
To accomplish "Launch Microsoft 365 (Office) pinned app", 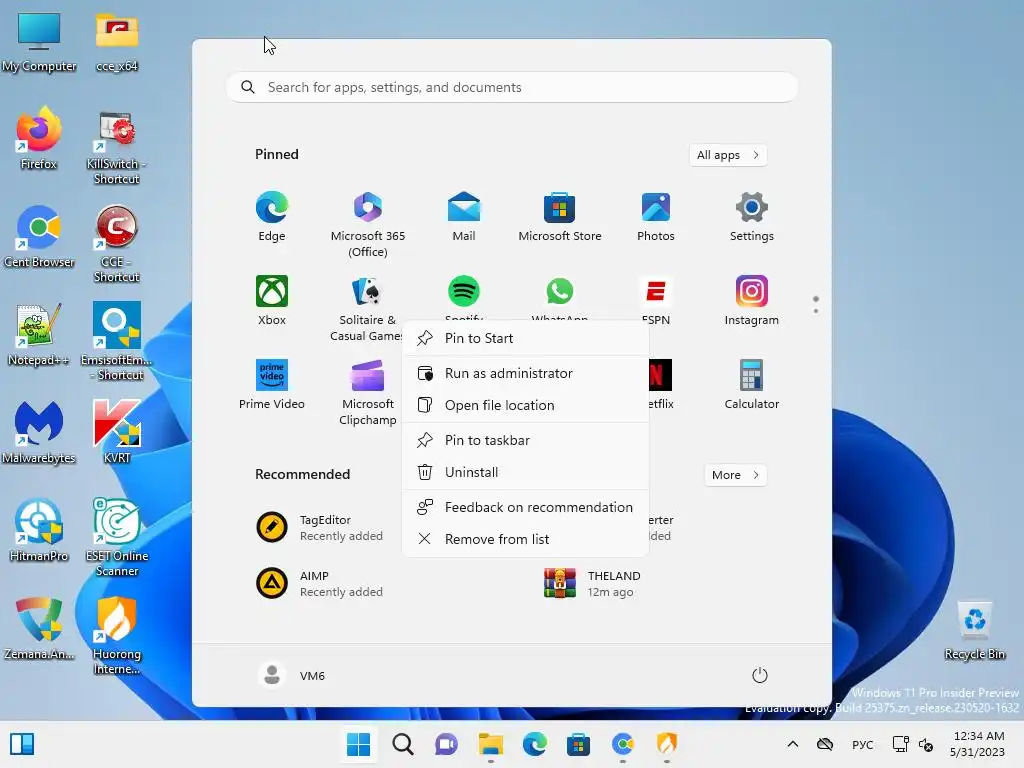I will 368,225.
